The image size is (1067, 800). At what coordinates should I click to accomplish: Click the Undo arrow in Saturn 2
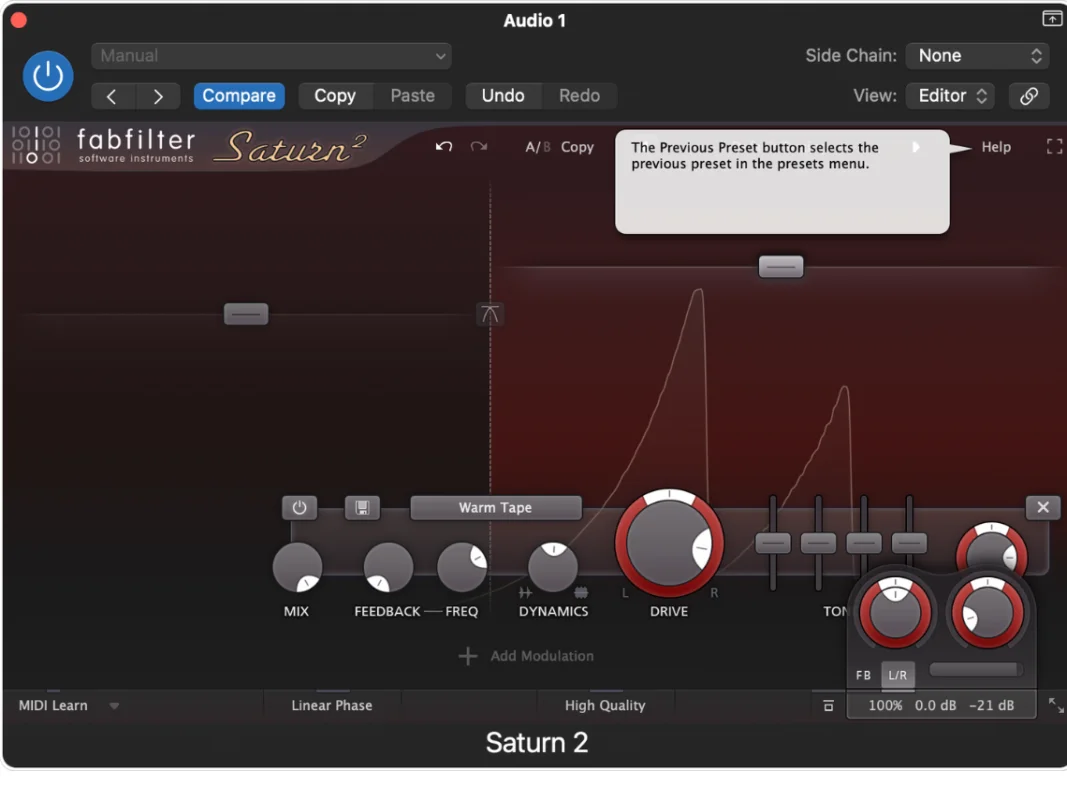click(443, 146)
